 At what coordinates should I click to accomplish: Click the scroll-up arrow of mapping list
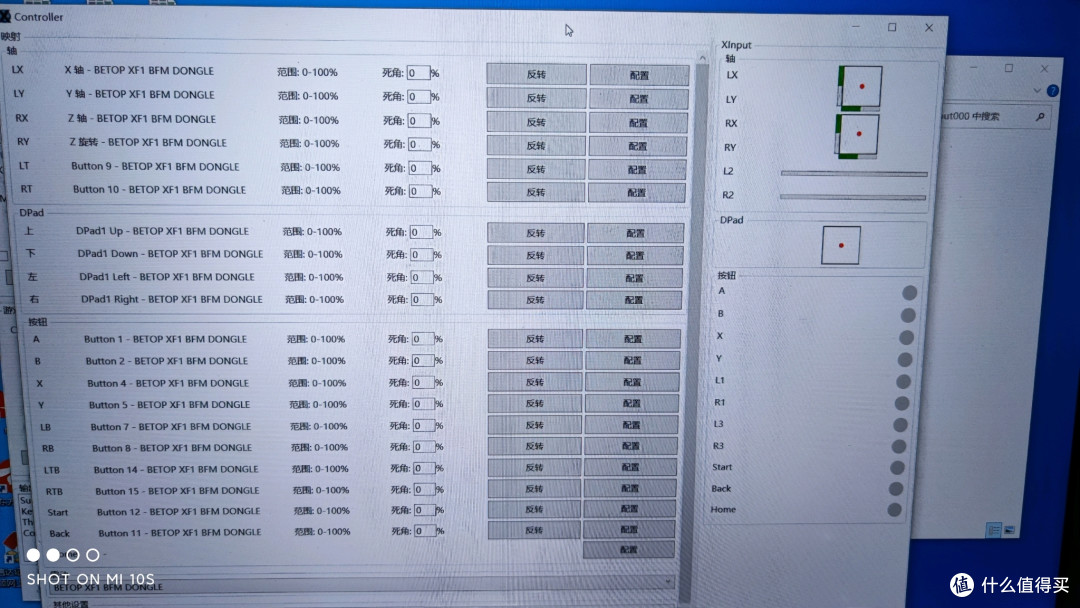(702, 59)
